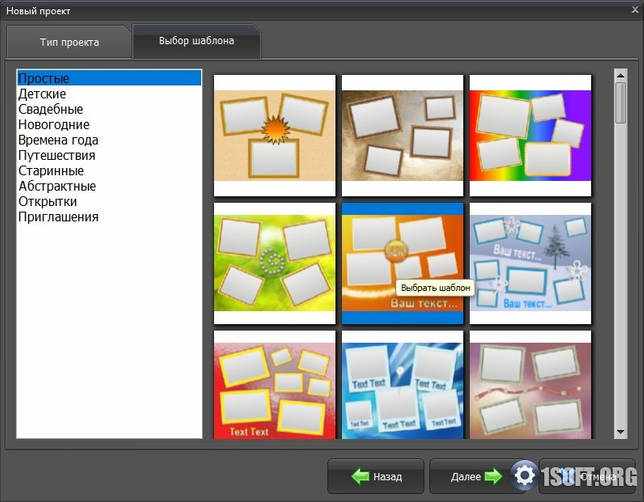Click the scrollbar up arrow
The image size is (644, 502).
click(x=621, y=76)
